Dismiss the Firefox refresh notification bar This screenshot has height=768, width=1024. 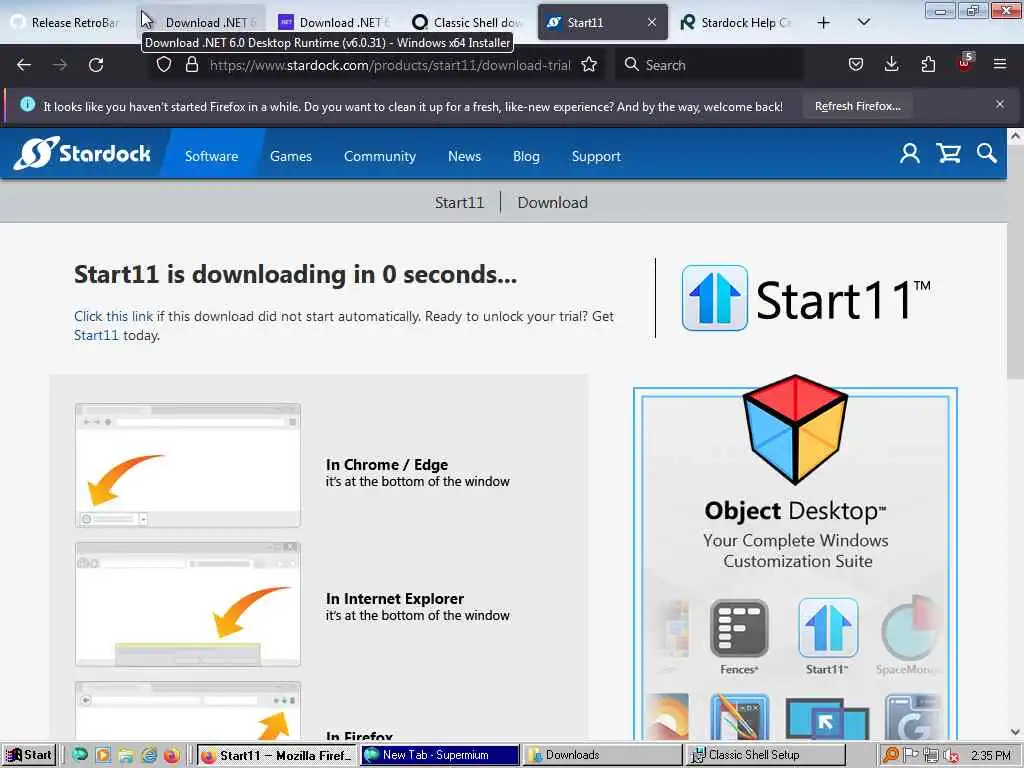(1000, 104)
